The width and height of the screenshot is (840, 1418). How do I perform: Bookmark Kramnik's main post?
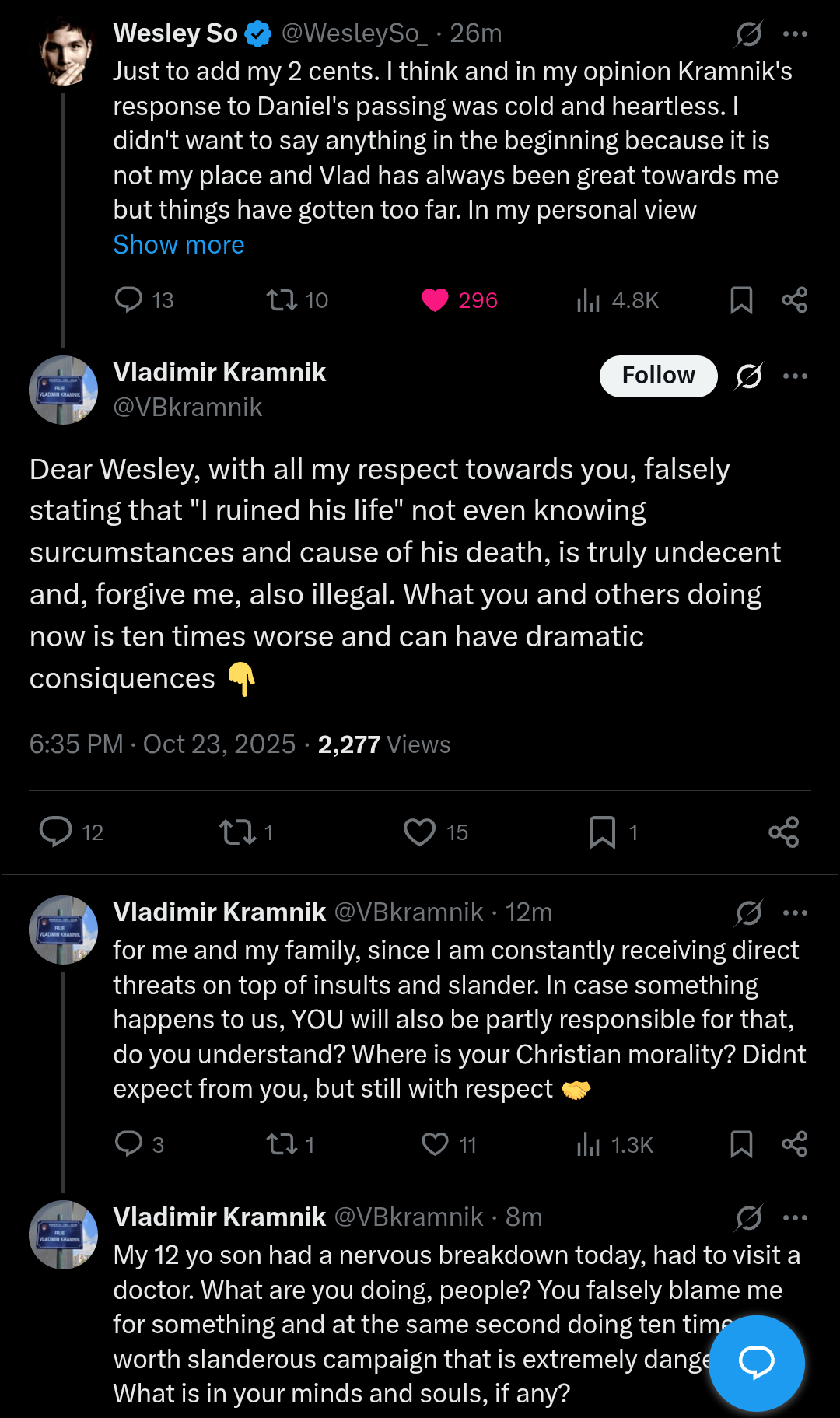coord(602,832)
